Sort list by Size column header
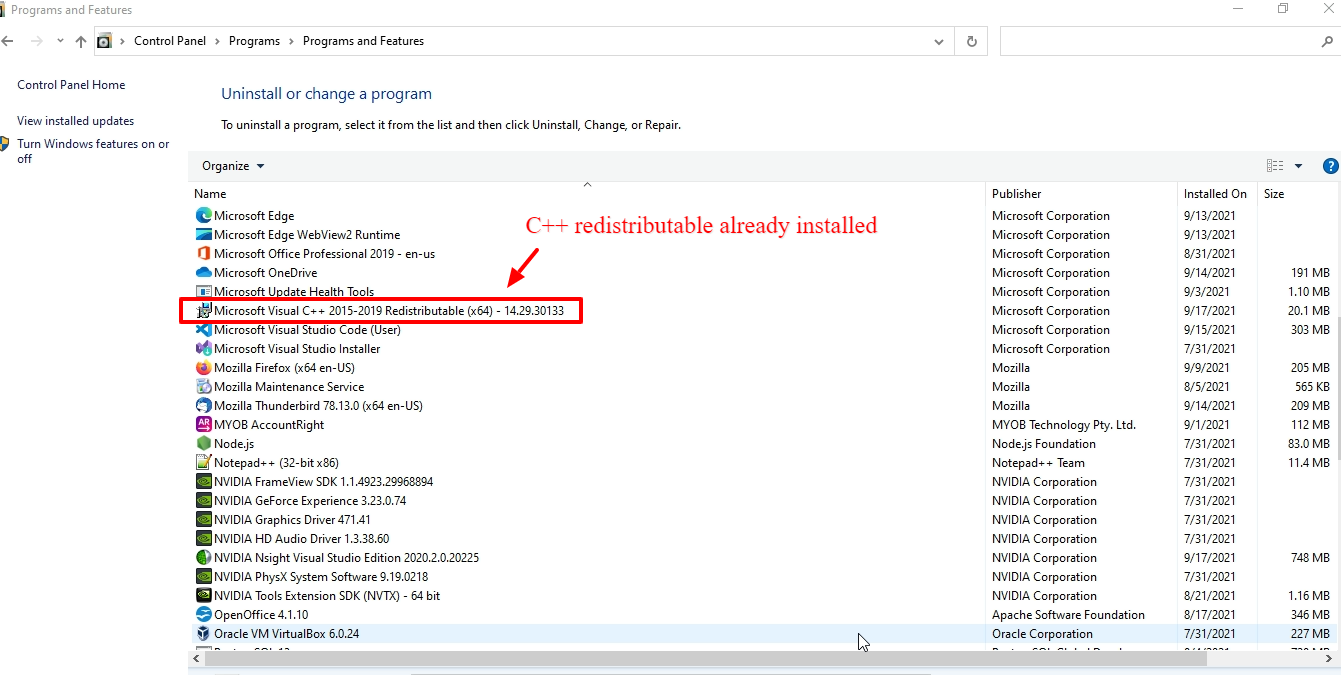The height and width of the screenshot is (675, 1341). coord(1297,194)
